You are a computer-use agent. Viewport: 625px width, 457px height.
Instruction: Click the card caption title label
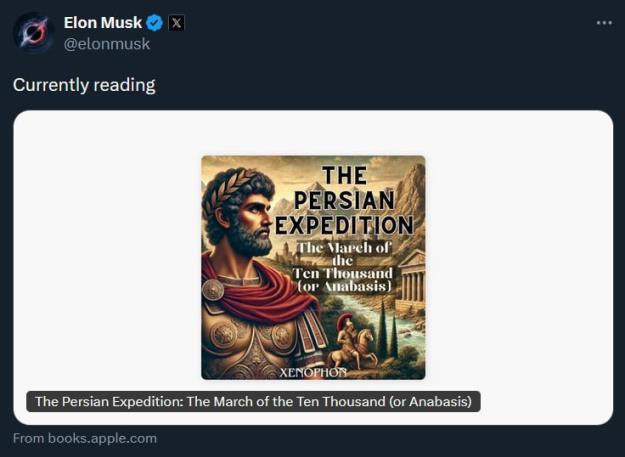pos(253,402)
